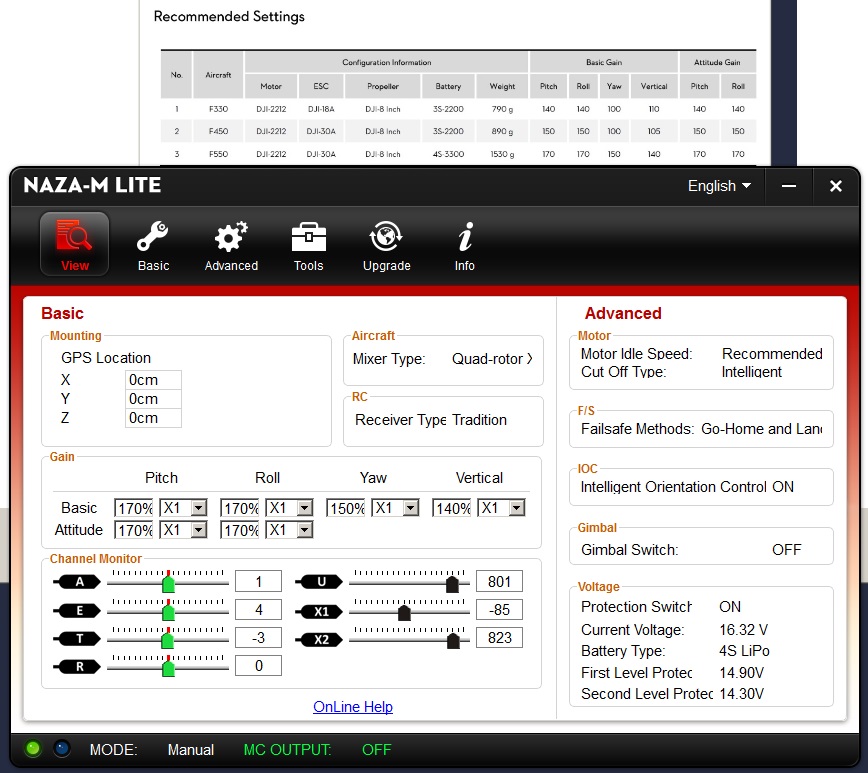The width and height of the screenshot is (868, 773).
Task: Click the channel U slider handle
Action: 452,584
